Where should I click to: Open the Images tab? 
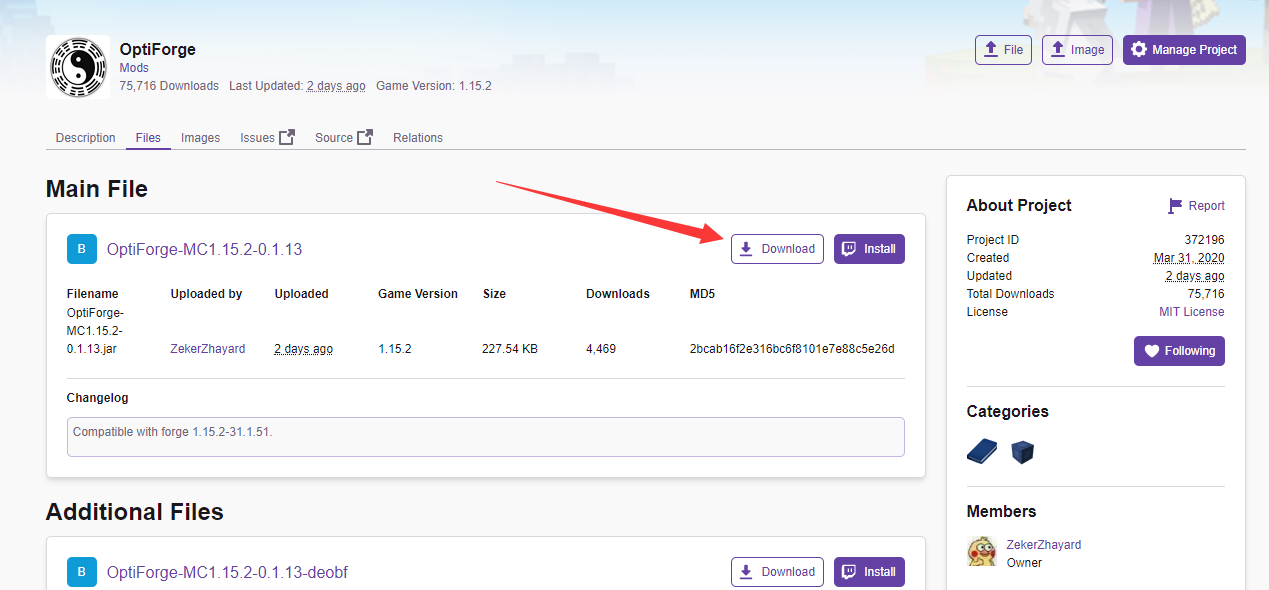tap(200, 138)
